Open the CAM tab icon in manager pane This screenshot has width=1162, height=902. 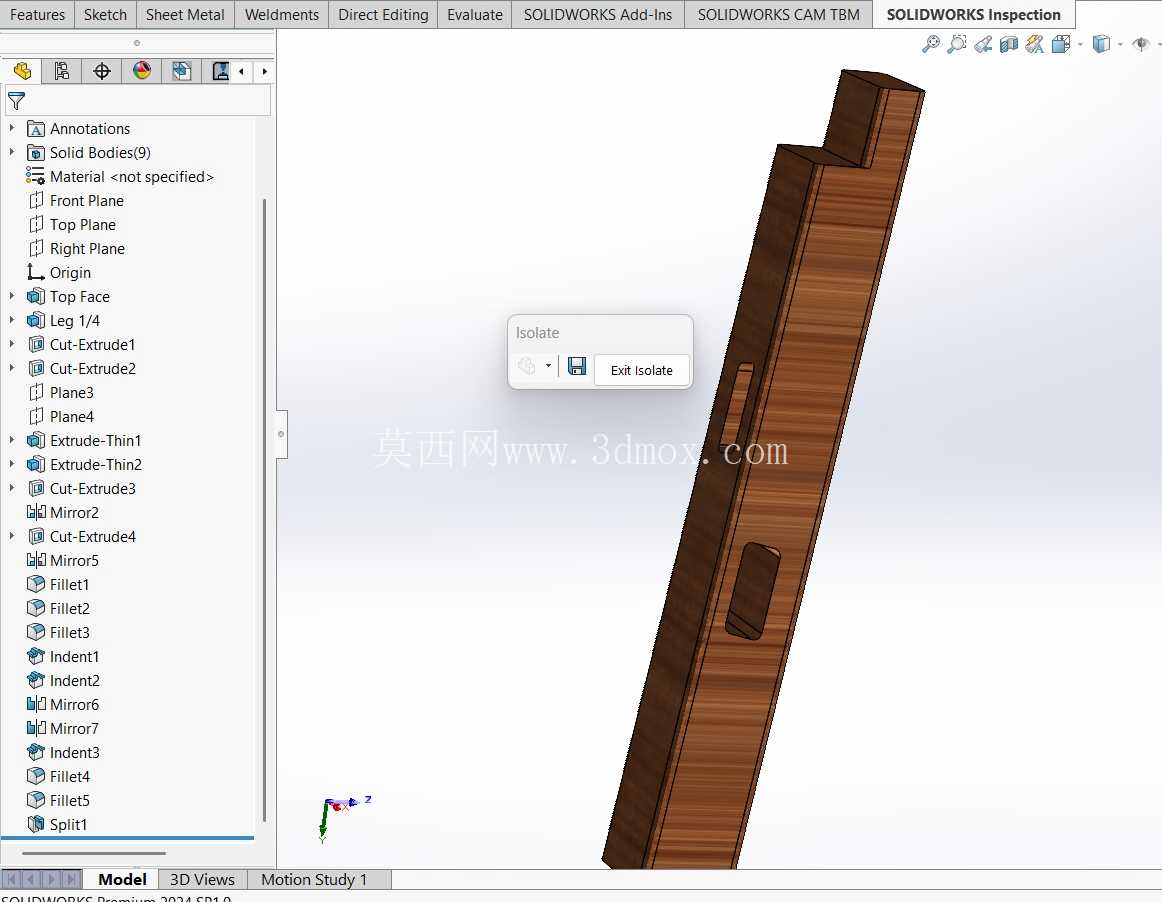[x=220, y=71]
